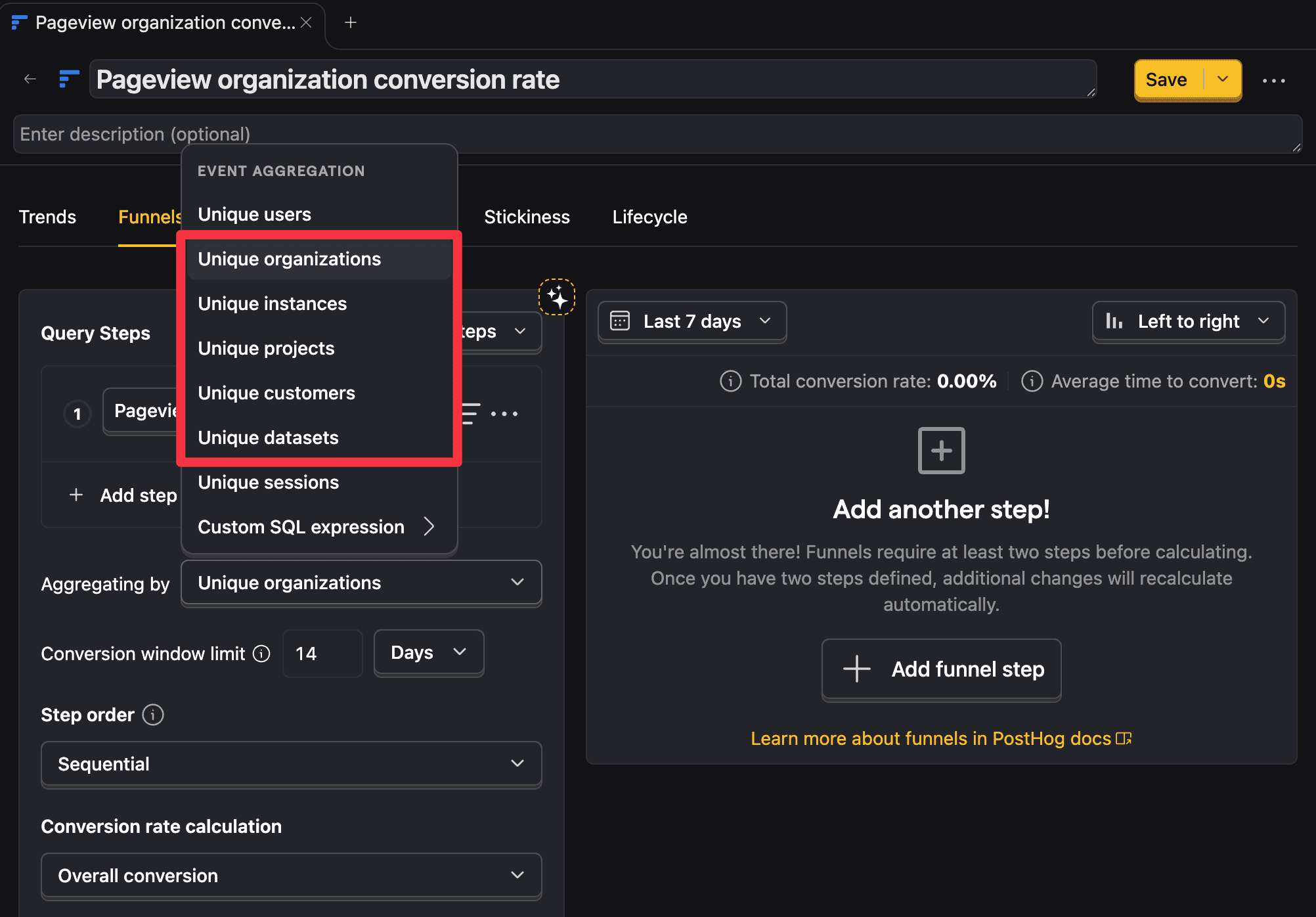1316x917 pixels.
Task: Choose Unique customers aggregation option
Action: [x=276, y=393]
